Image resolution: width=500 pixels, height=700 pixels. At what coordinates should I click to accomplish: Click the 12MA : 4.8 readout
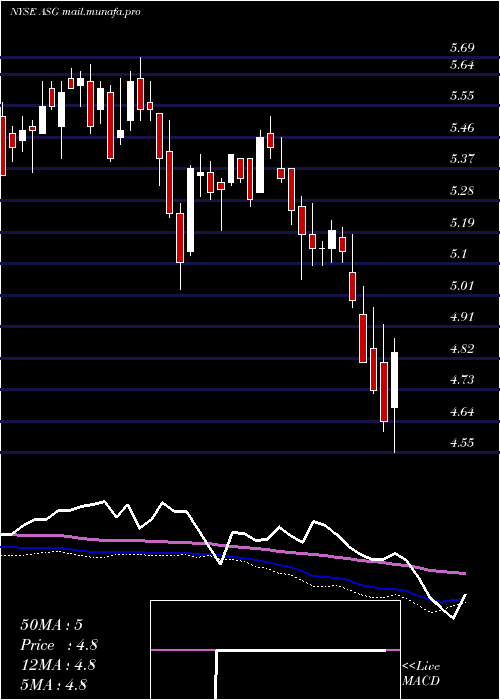pyautogui.click(x=57, y=665)
